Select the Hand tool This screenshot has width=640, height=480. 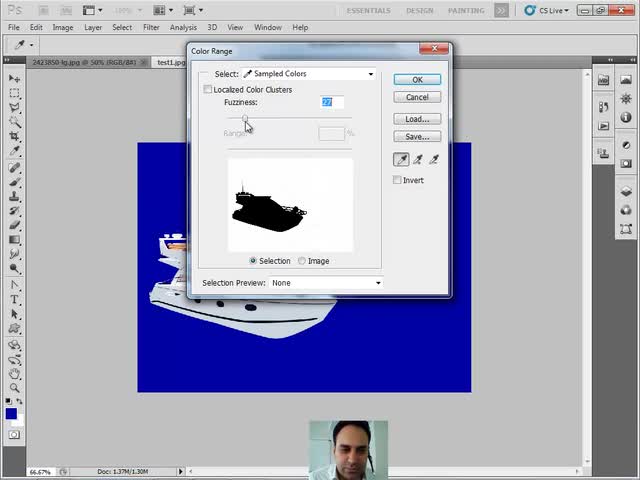14,373
